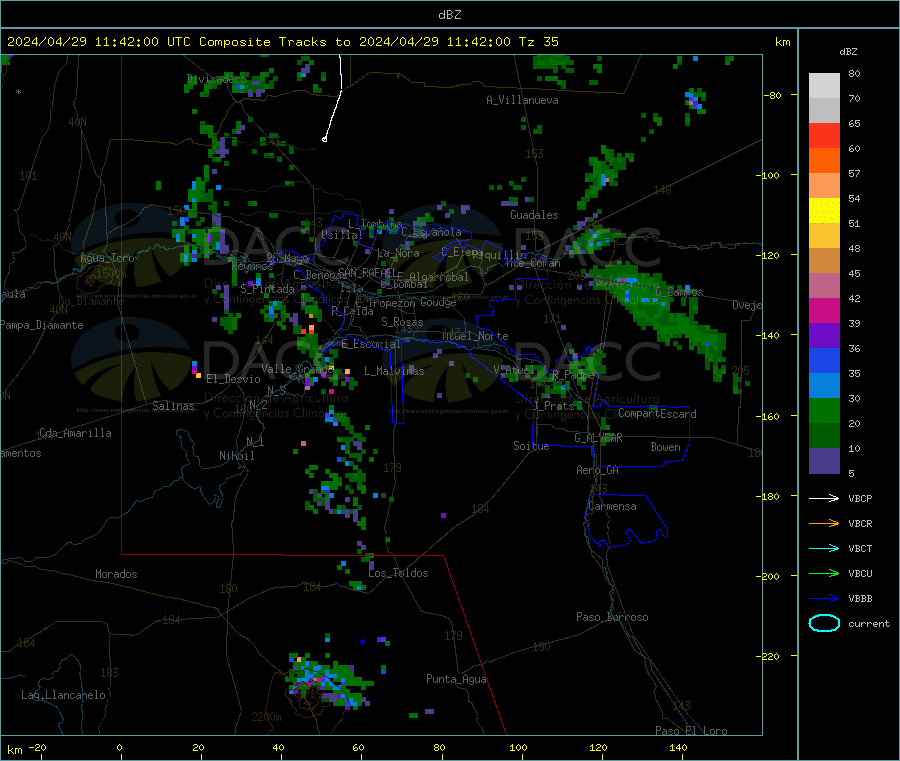Viewport: 900px width, 761px height.
Task: Click the Paso_El_Loro map label
Action: 691,731
